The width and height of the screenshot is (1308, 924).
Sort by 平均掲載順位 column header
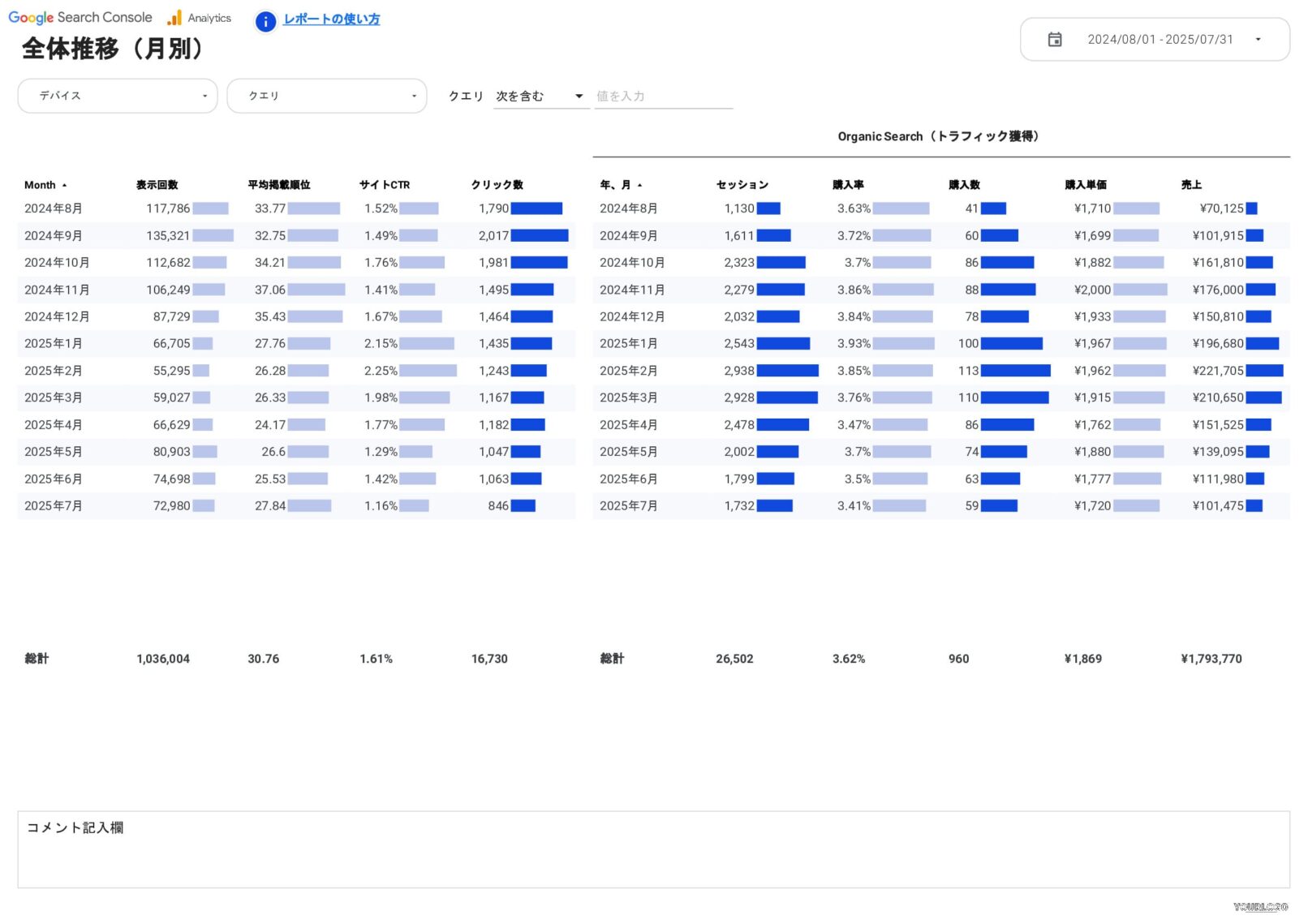279,185
